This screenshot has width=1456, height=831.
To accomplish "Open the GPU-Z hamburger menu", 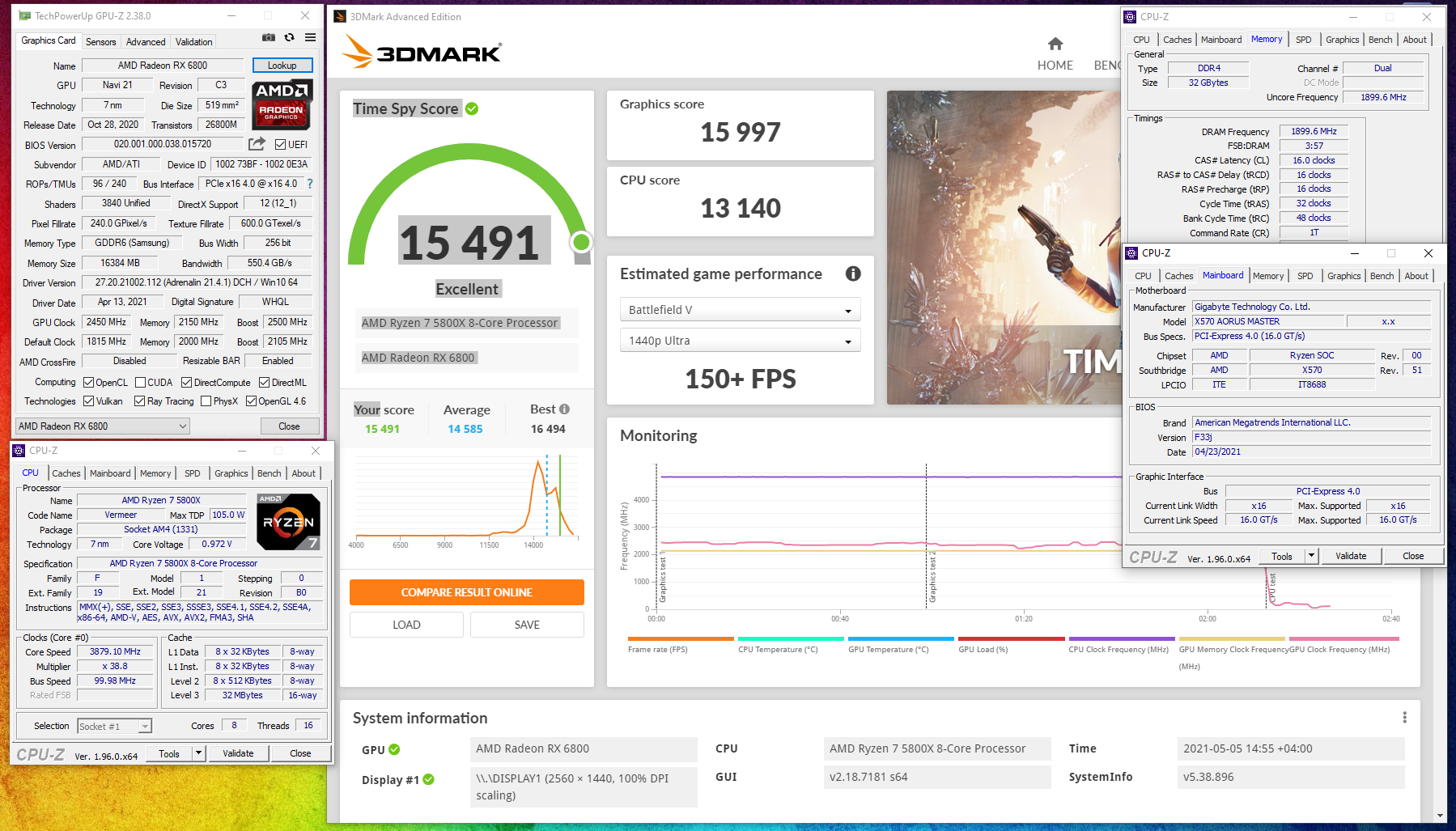I will (310, 37).
